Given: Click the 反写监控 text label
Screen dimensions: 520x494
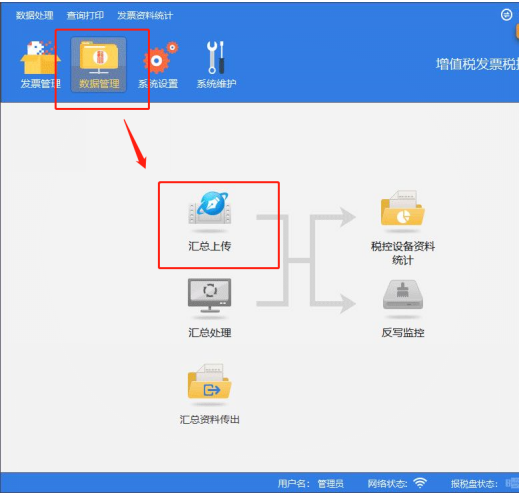Looking at the screenshot, I should pyautogui.click(x=403, y=333).
